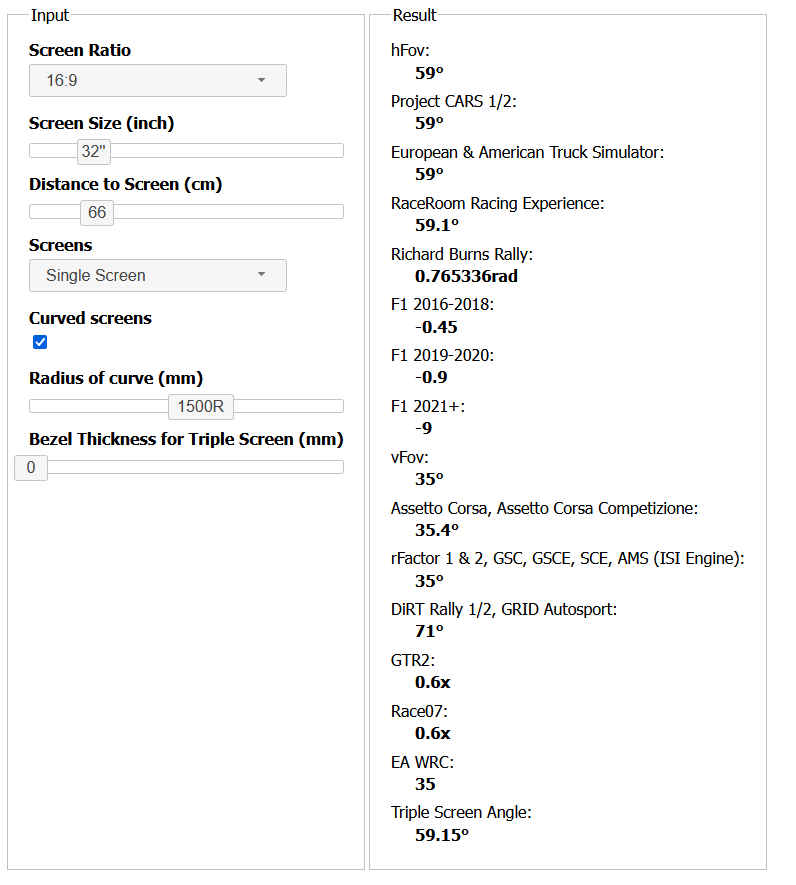Click the RaceRoom Racing Experience value 59.1°

pyautogui.click(x=437, y=225)
